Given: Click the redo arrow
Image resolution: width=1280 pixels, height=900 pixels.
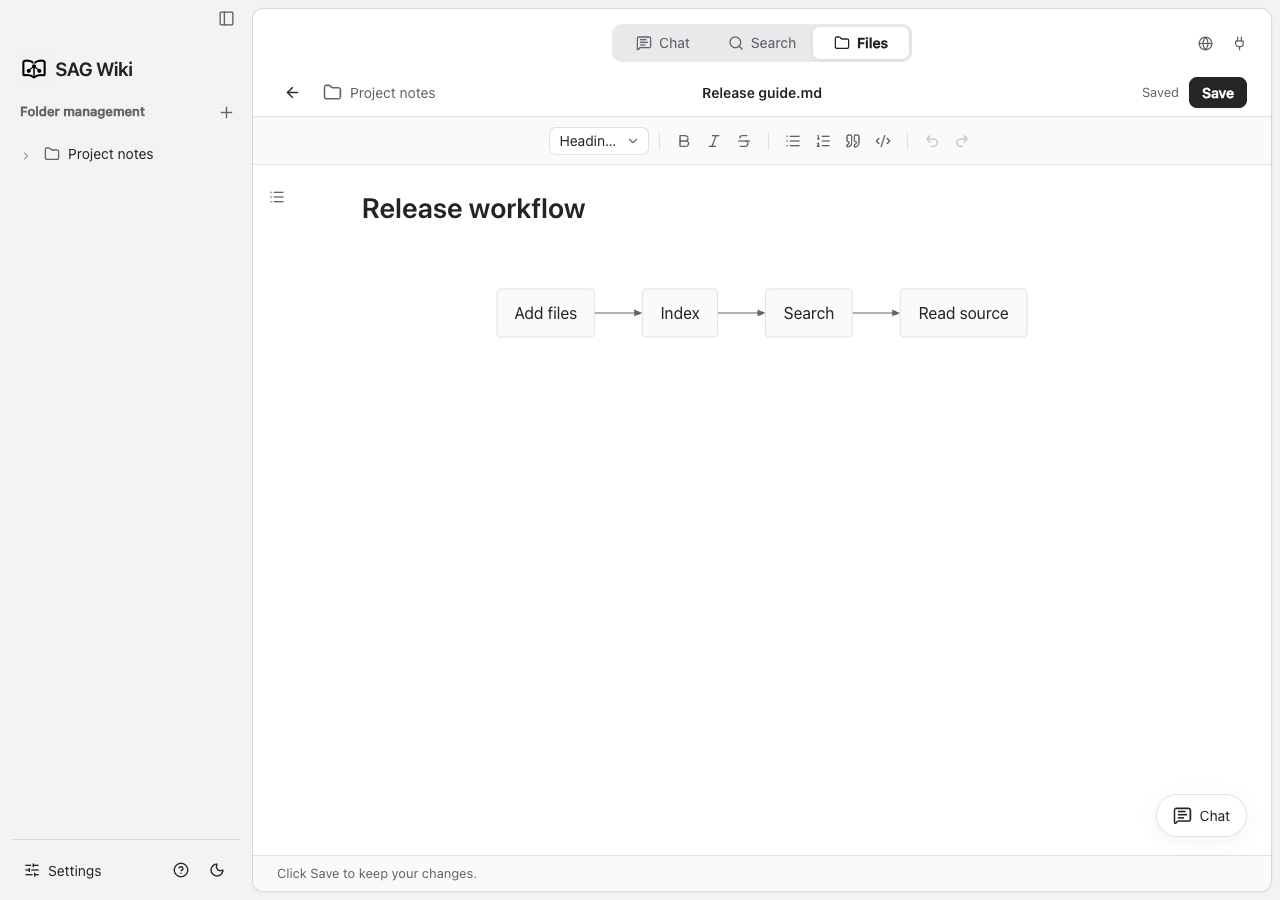Looking at the screenshot, I should click(962, 141).
